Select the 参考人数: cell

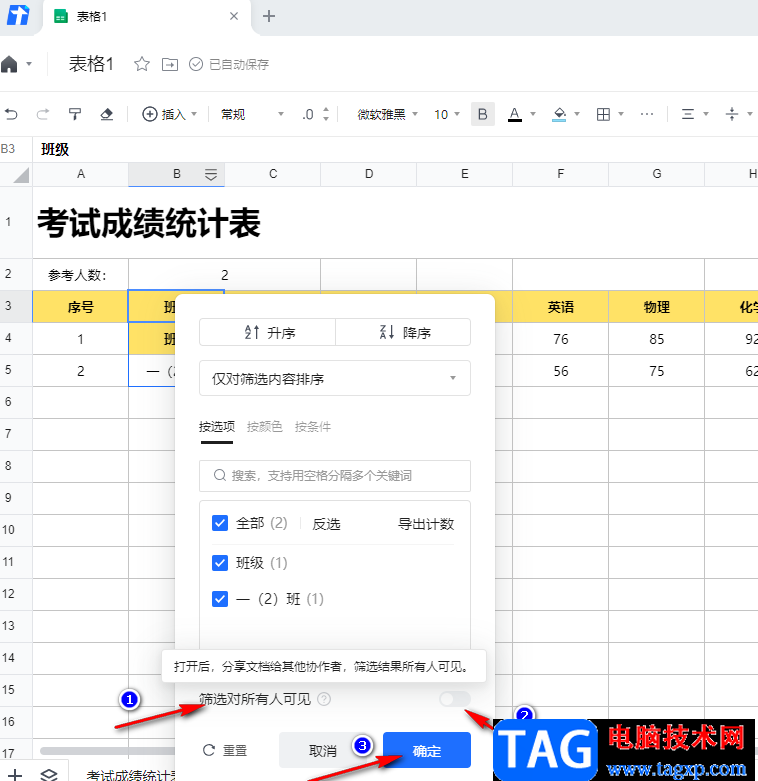click(81, 274)
